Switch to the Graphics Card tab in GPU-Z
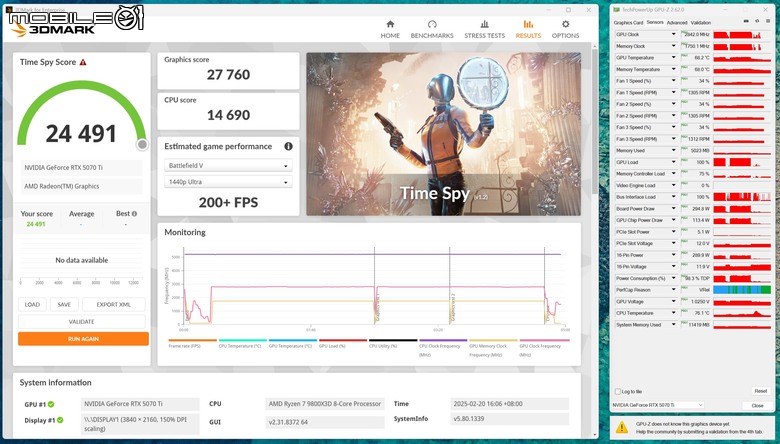This screenshot has width=780, height=444. coord(628,23)
